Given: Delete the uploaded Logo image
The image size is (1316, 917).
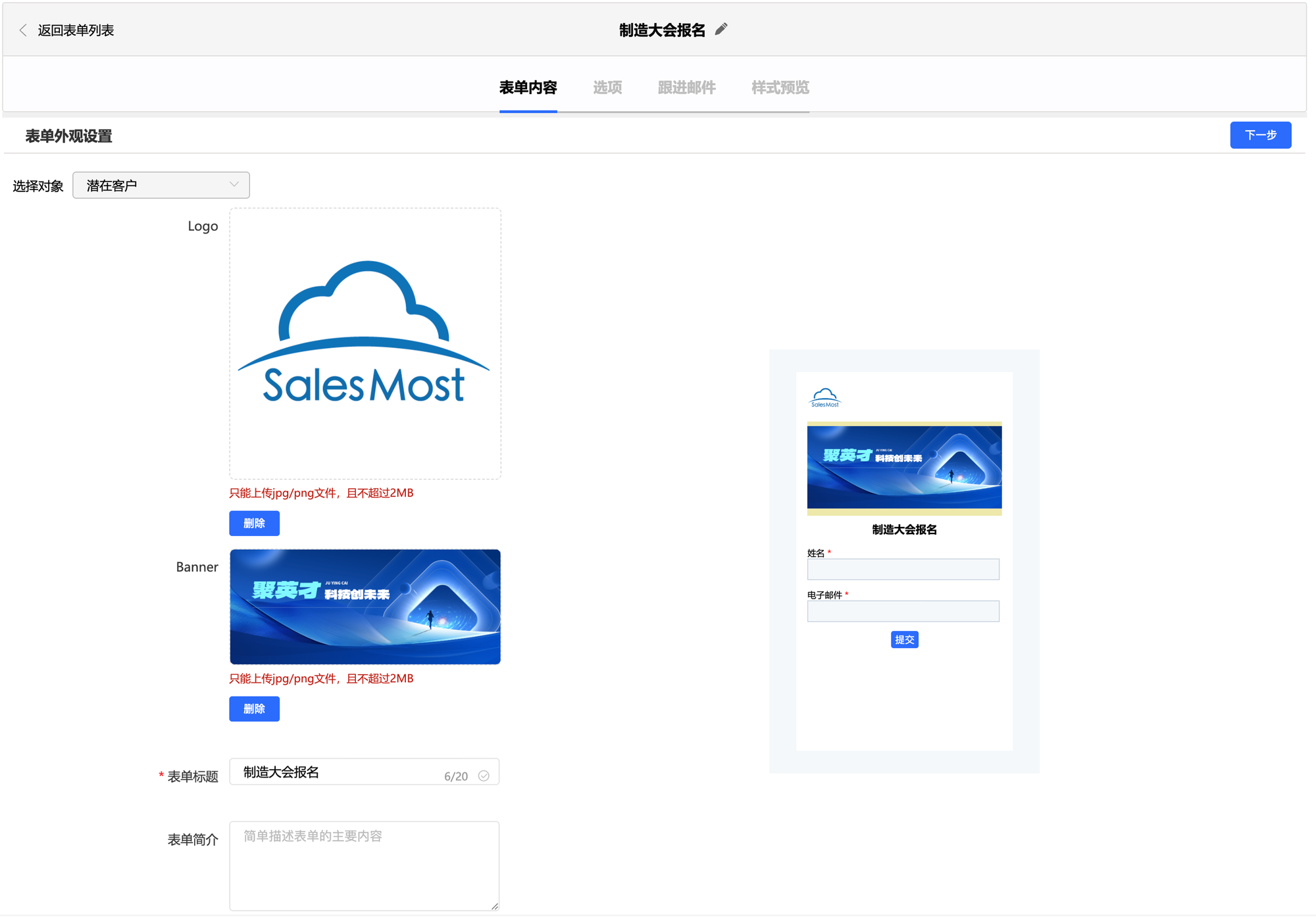Looking at the screenshot, I should [x=254, y=523].
